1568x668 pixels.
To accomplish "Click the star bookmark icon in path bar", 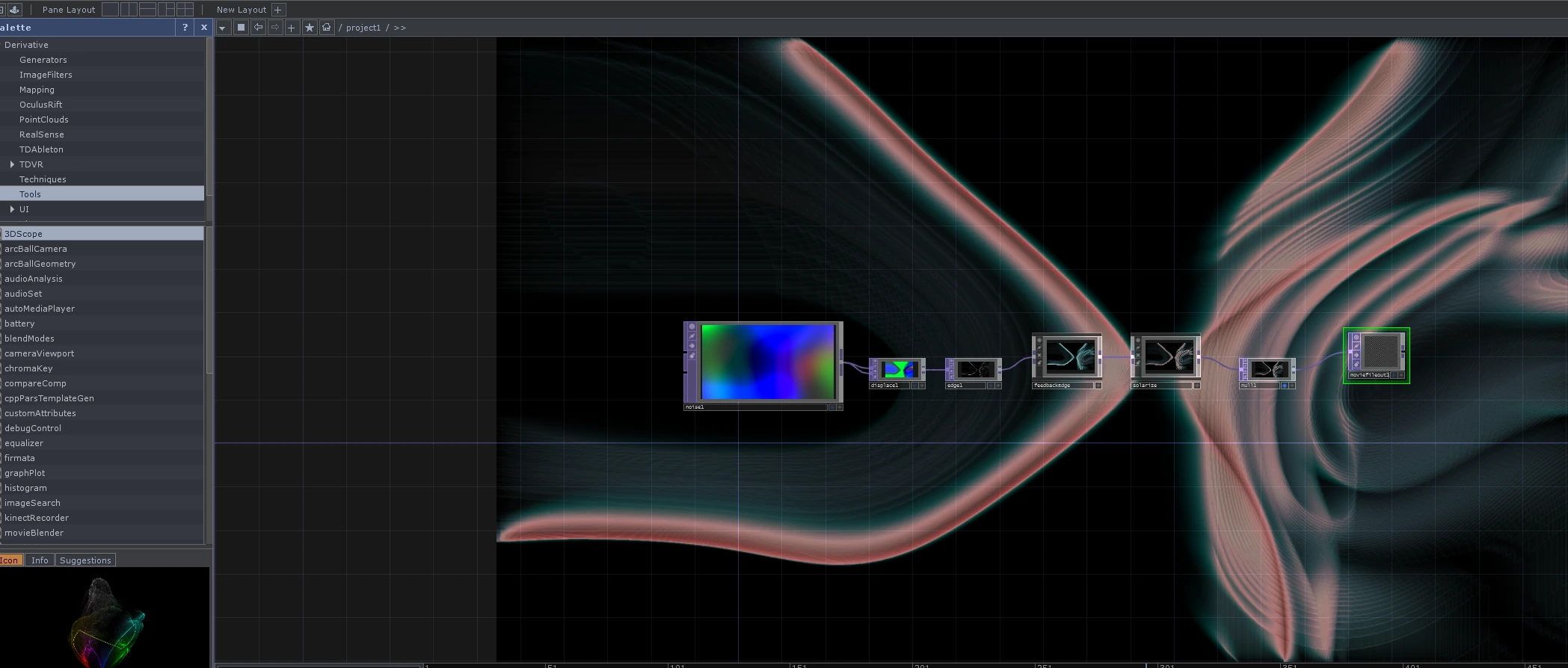I will pos(310,28).
